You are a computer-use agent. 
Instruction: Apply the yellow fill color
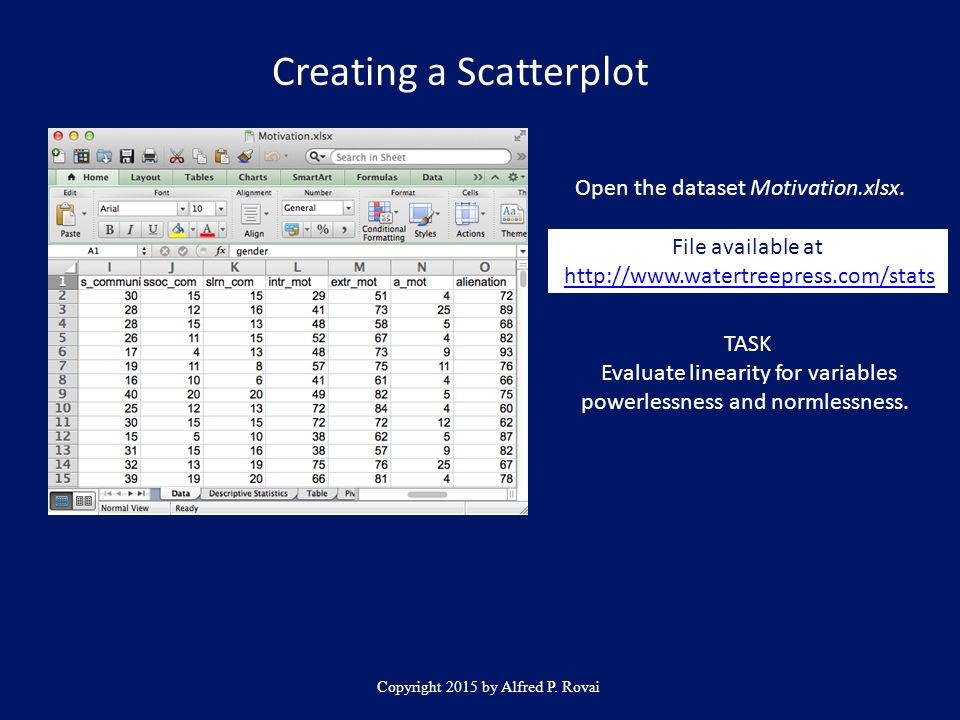point(178,230)
